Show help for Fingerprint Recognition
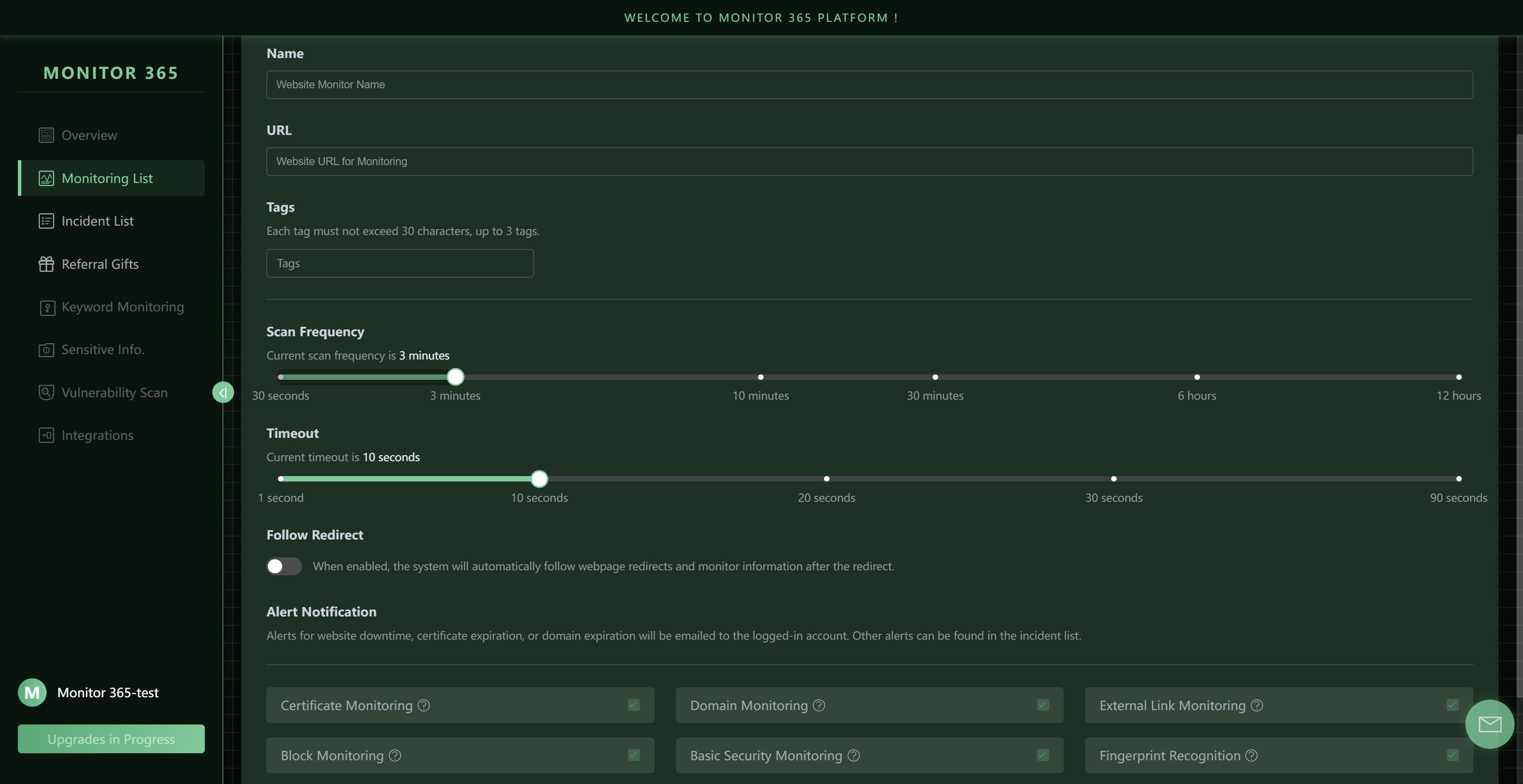1523x784 pixels. click(x=1252, y=756)
